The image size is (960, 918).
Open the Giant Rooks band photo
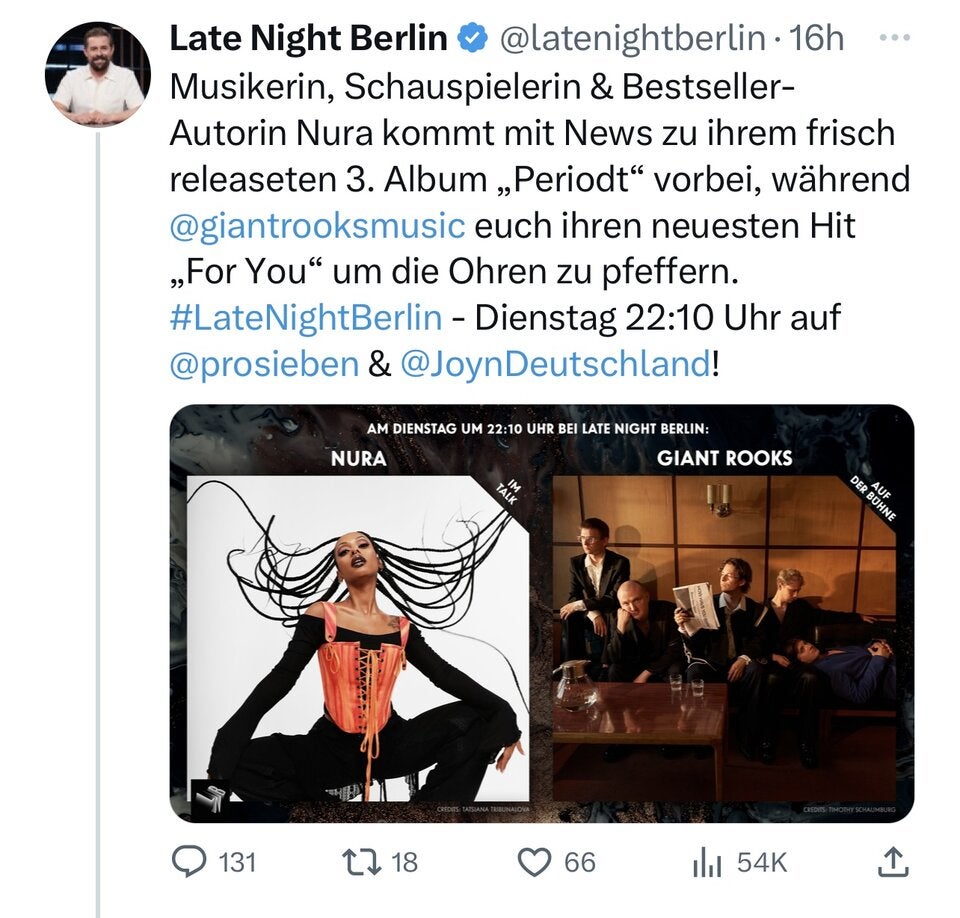tap(724, 638)
